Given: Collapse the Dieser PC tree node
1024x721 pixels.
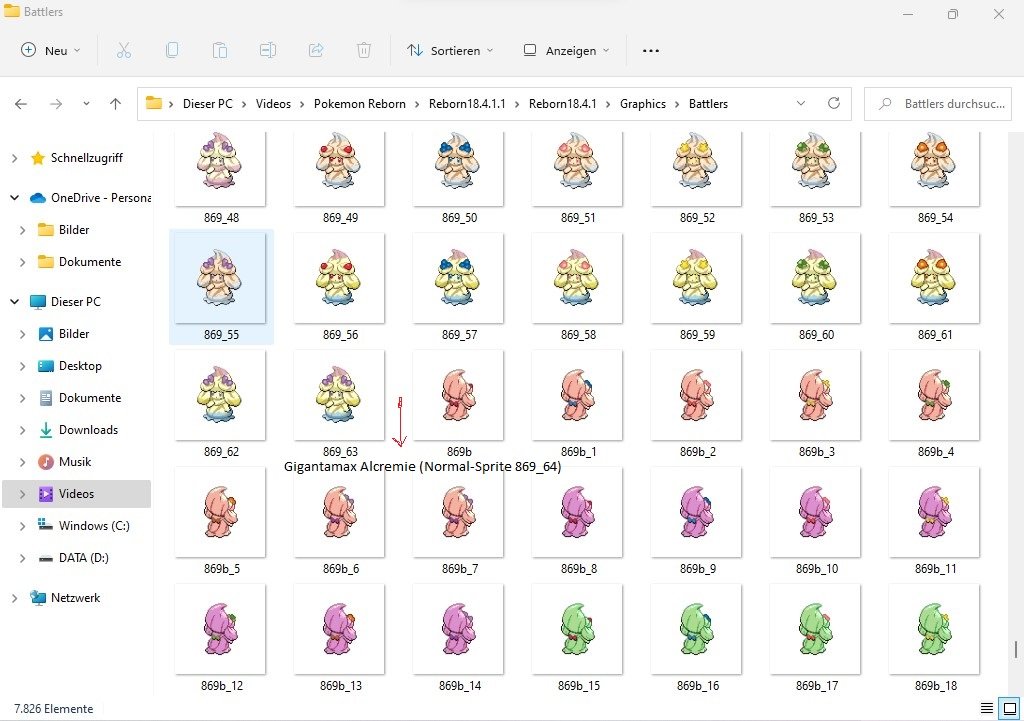Looking at the screenshot, I should 14,302.
